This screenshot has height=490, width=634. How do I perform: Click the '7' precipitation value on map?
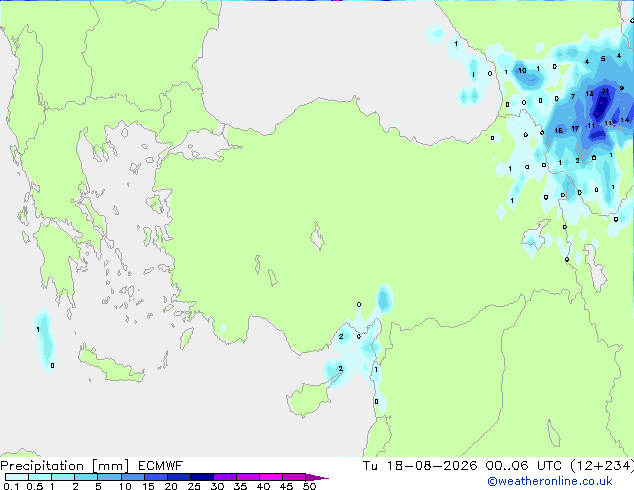point(573,97)
